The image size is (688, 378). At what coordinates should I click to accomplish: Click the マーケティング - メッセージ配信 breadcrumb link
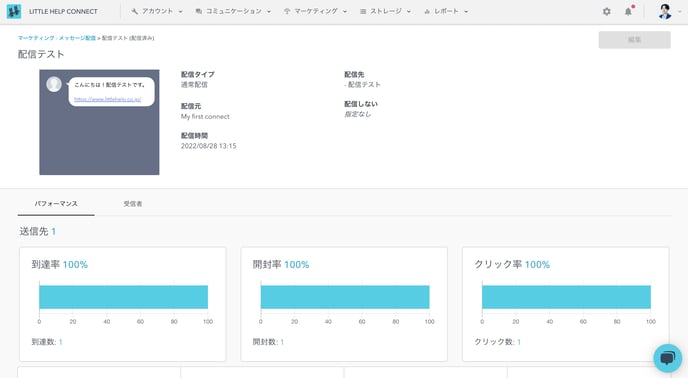(57, 38)
